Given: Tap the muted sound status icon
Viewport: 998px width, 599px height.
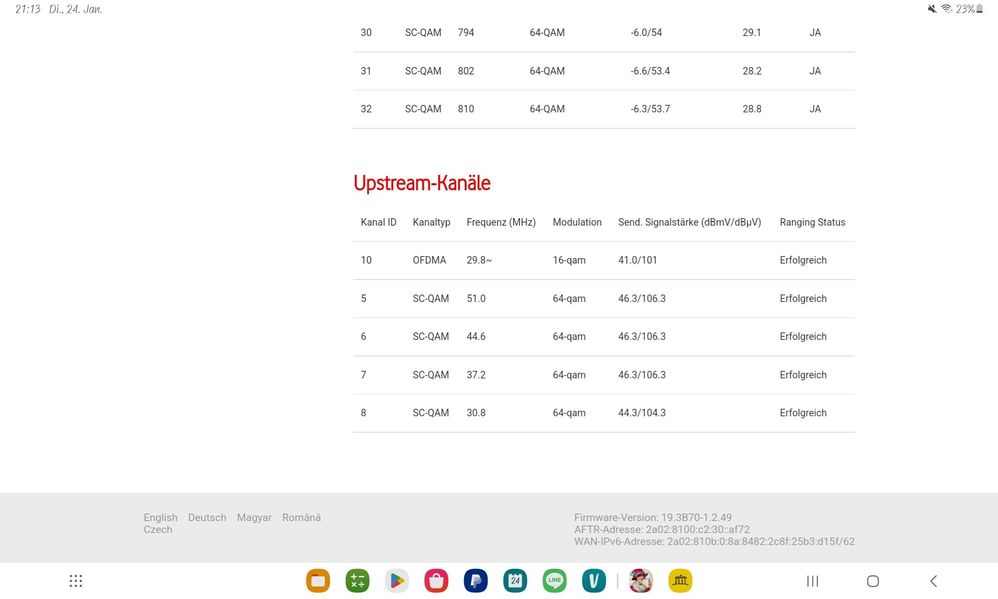Looking at the screenshot, I should tap(932, 9).
